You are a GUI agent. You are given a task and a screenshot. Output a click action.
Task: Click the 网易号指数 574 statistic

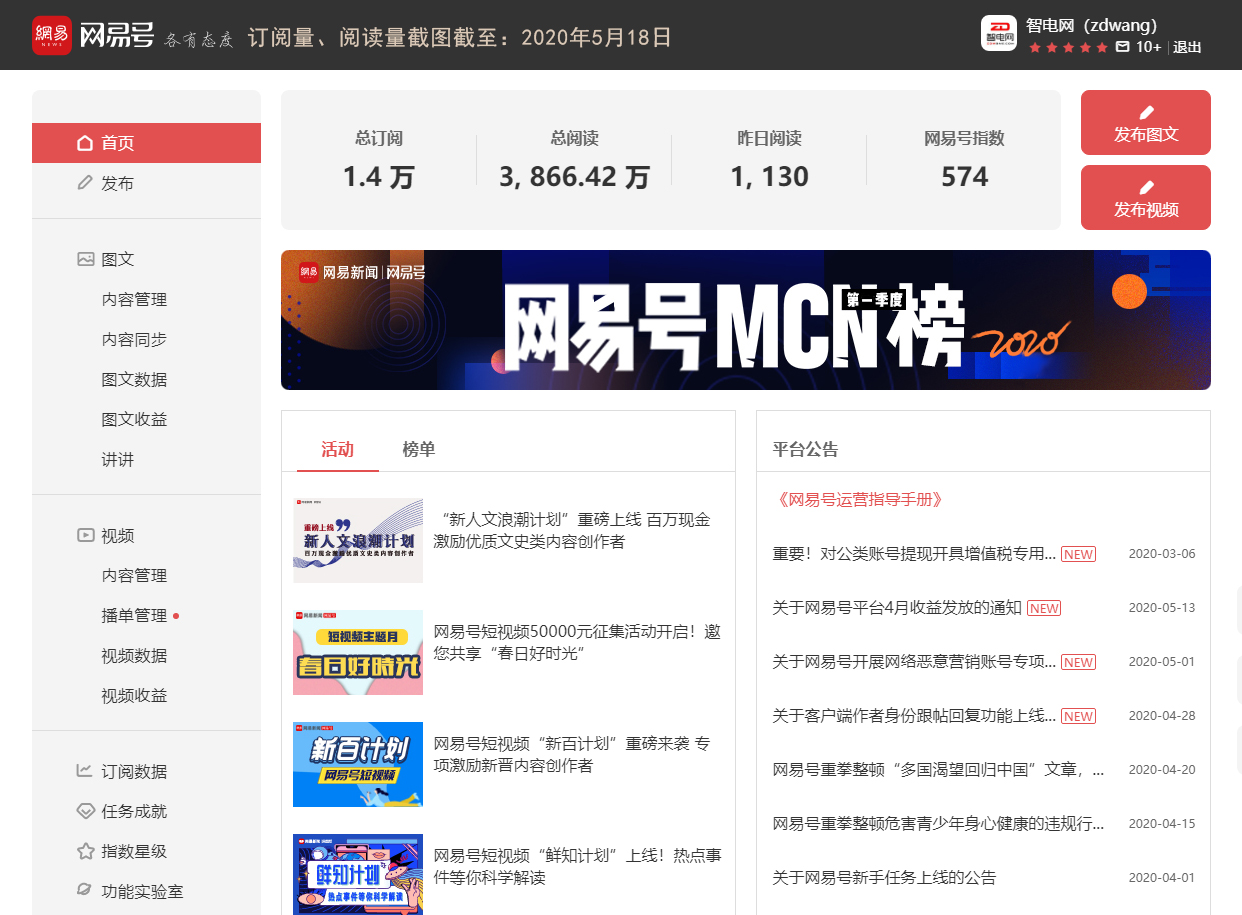(964, 160)
